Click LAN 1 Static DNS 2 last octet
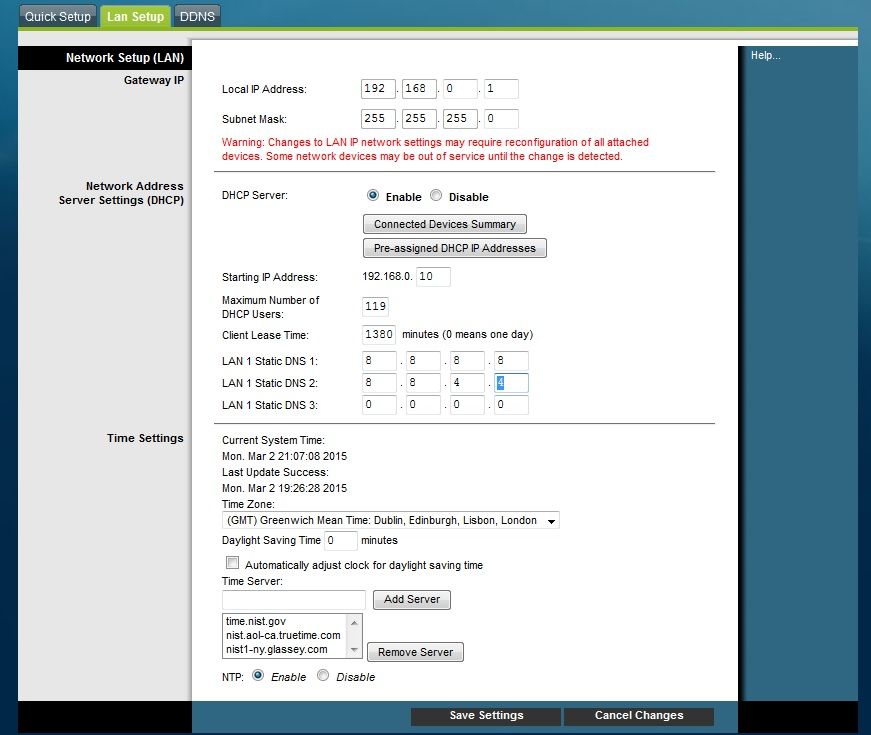Image resolution: width=871 pixels, height=735 pixels. click(x=511, y=383)
